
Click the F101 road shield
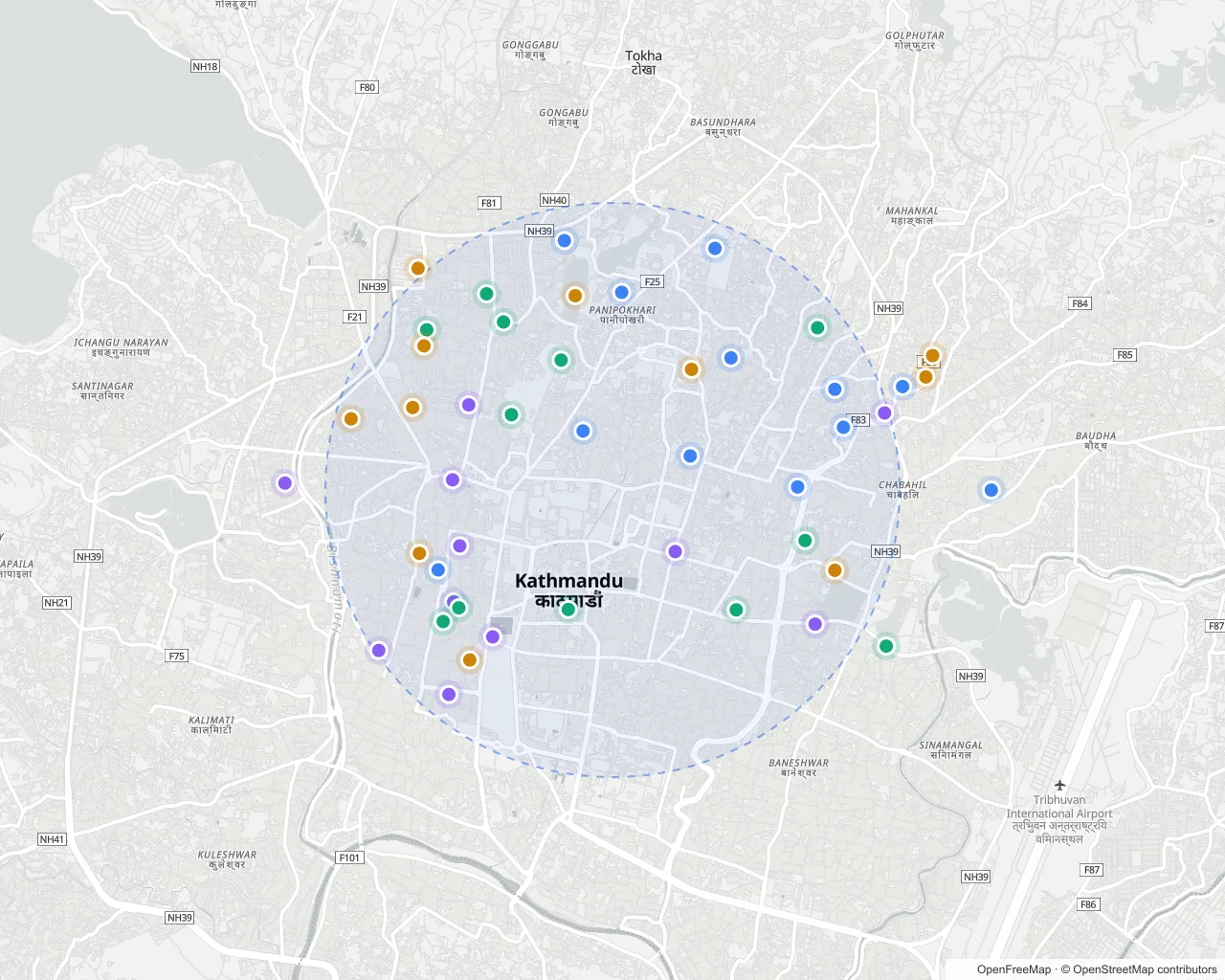tap(350, 857)
